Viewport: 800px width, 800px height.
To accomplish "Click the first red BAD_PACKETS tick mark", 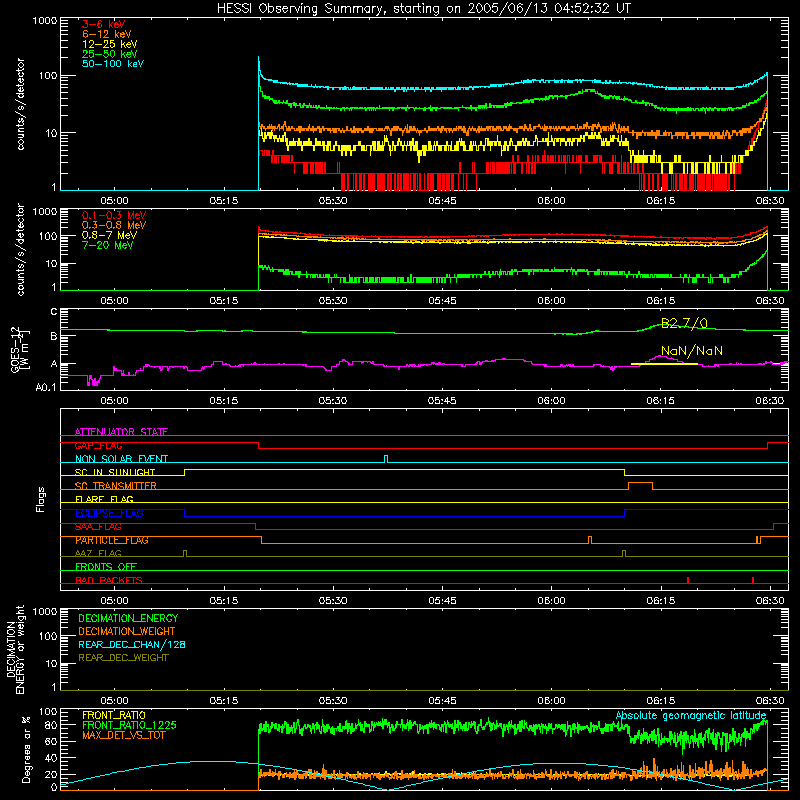I will 688,580.
